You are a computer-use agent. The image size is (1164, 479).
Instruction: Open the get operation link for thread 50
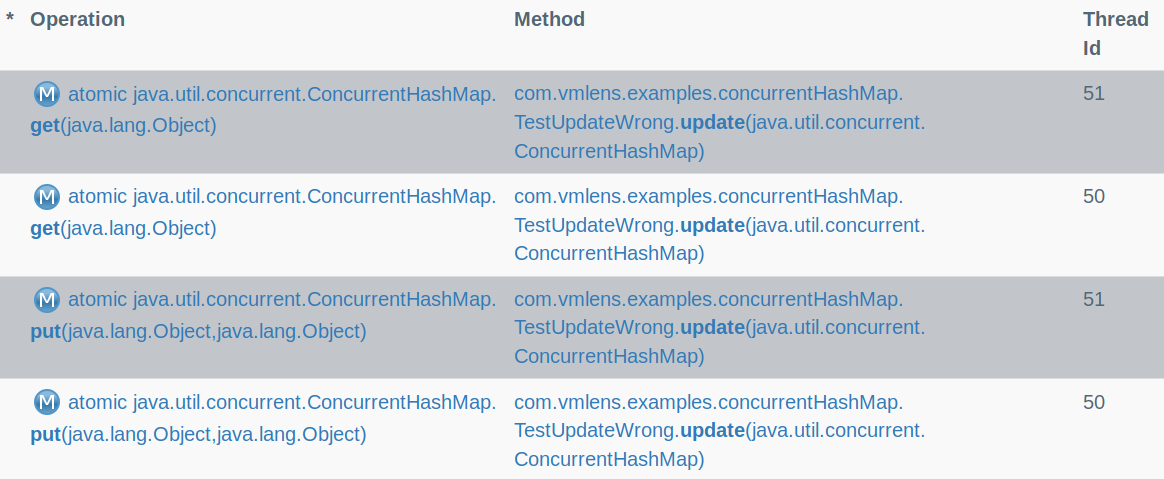pyautogui.click(x=264, y=212)
